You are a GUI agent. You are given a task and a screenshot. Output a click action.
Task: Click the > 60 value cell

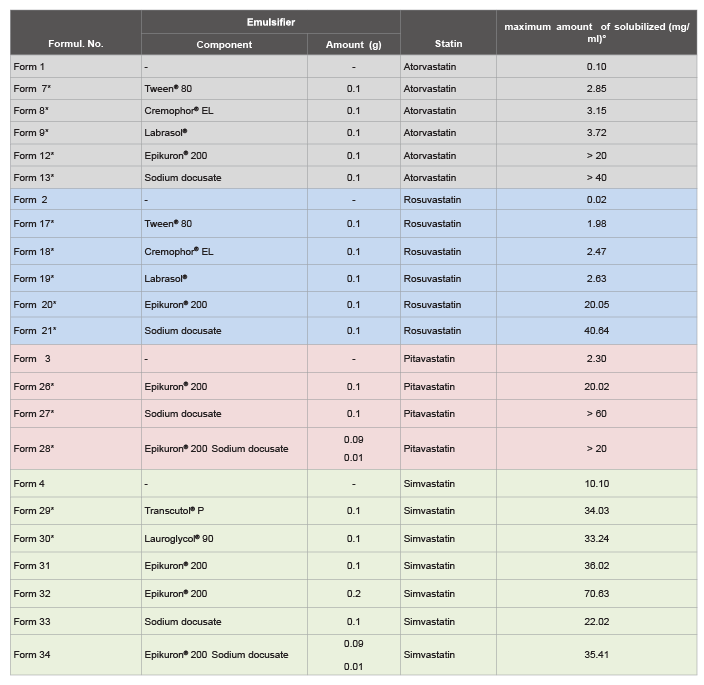(x=596, y=414)
